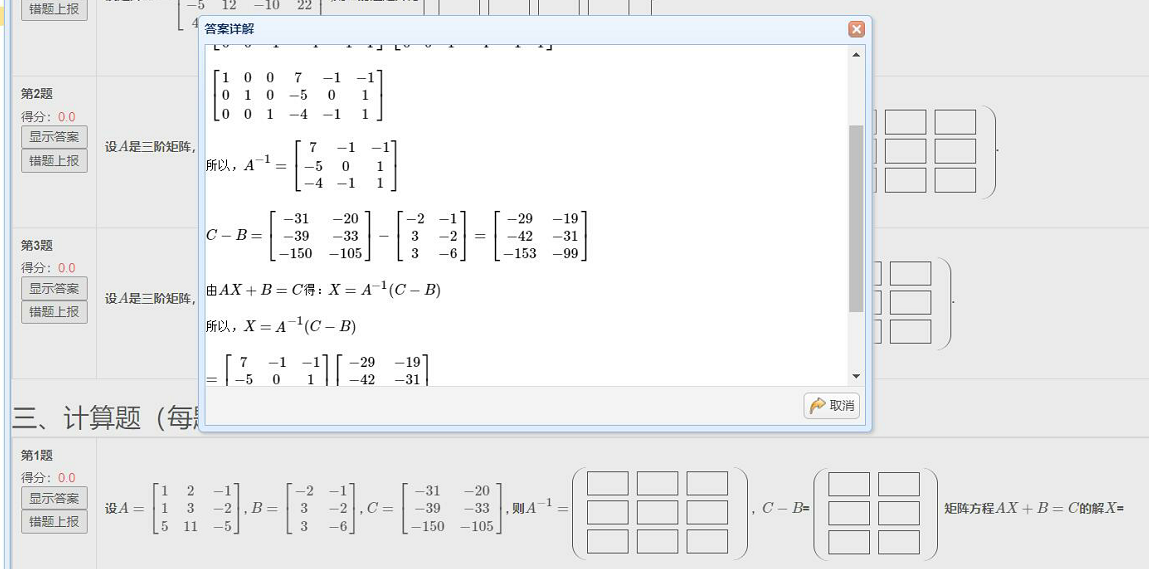This screenshot has width=1149, height=569.
Task: Click the middle-right answer box of 第3题's matrix
Action: pyautogui.click(x=910, y=303)
